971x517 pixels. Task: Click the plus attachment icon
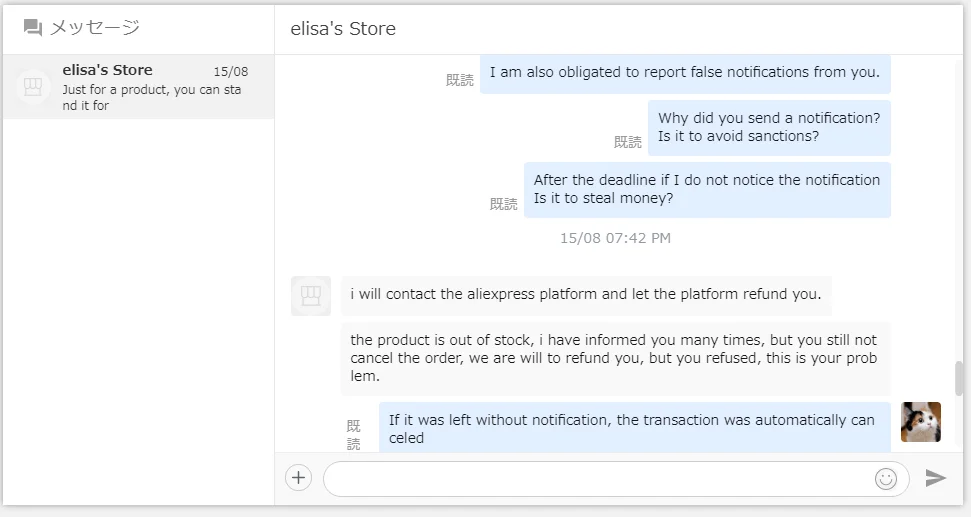(299, 478)
